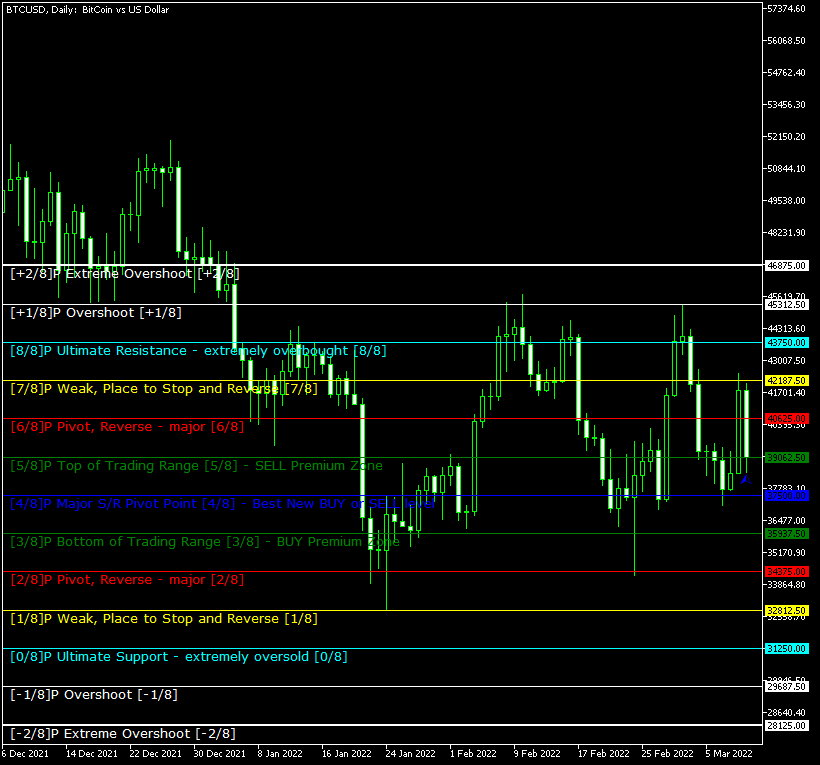This screenshot has height=765, width=820.
Task: Select the upper 7/8 Weak, Stop and Reverse label
Action: 163,388
